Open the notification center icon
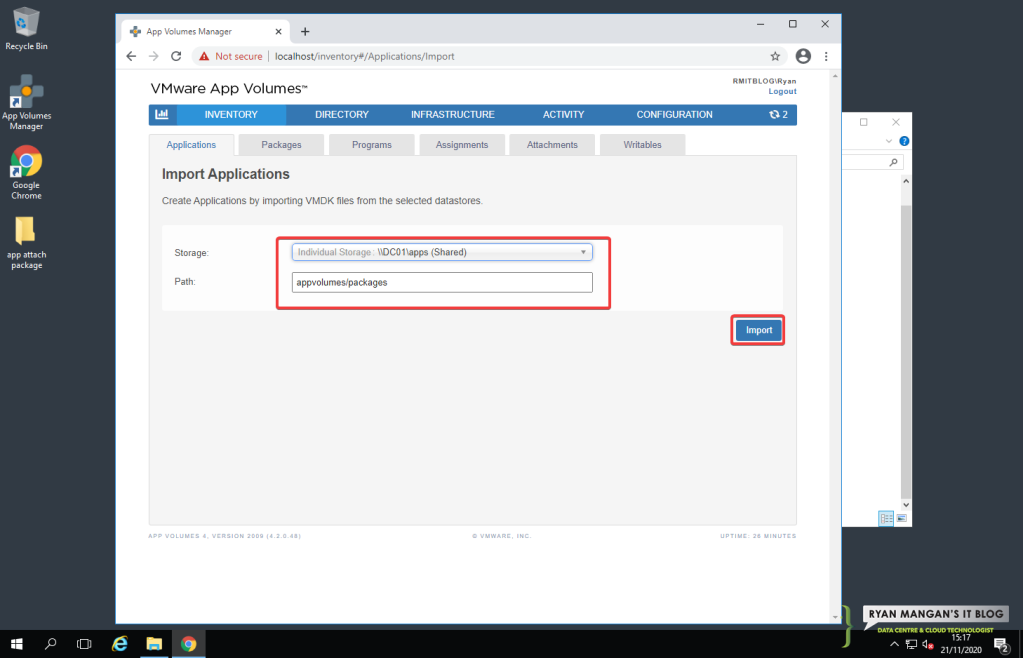This screenshot has height=658, width=1023. click(x=1001, y=646)
